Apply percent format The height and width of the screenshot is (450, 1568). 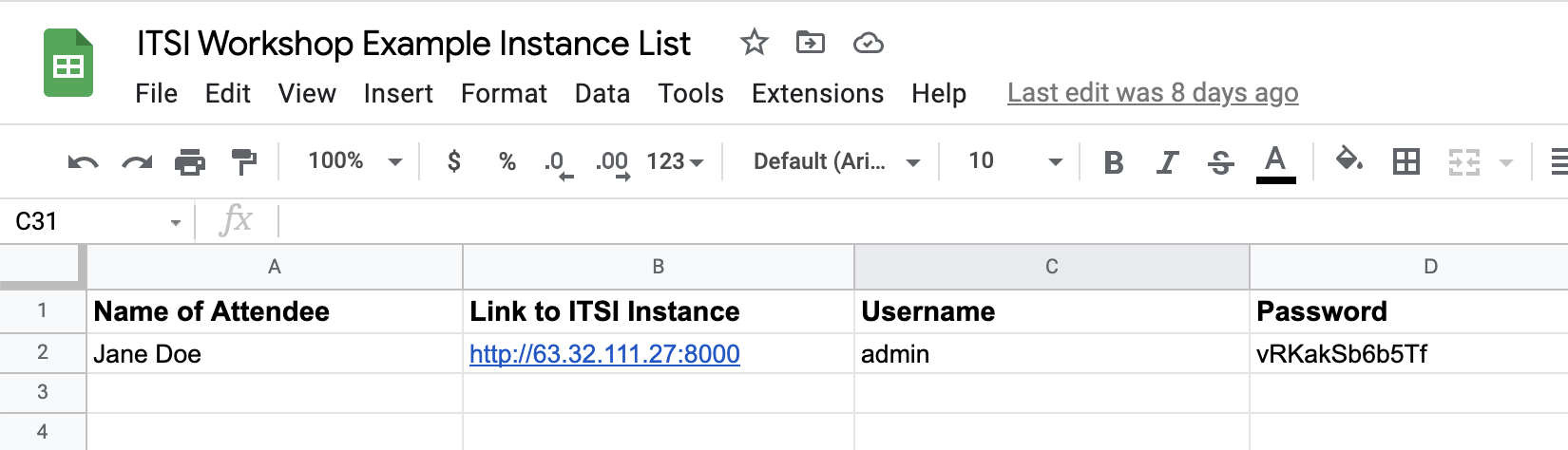(x=507, y=161)
